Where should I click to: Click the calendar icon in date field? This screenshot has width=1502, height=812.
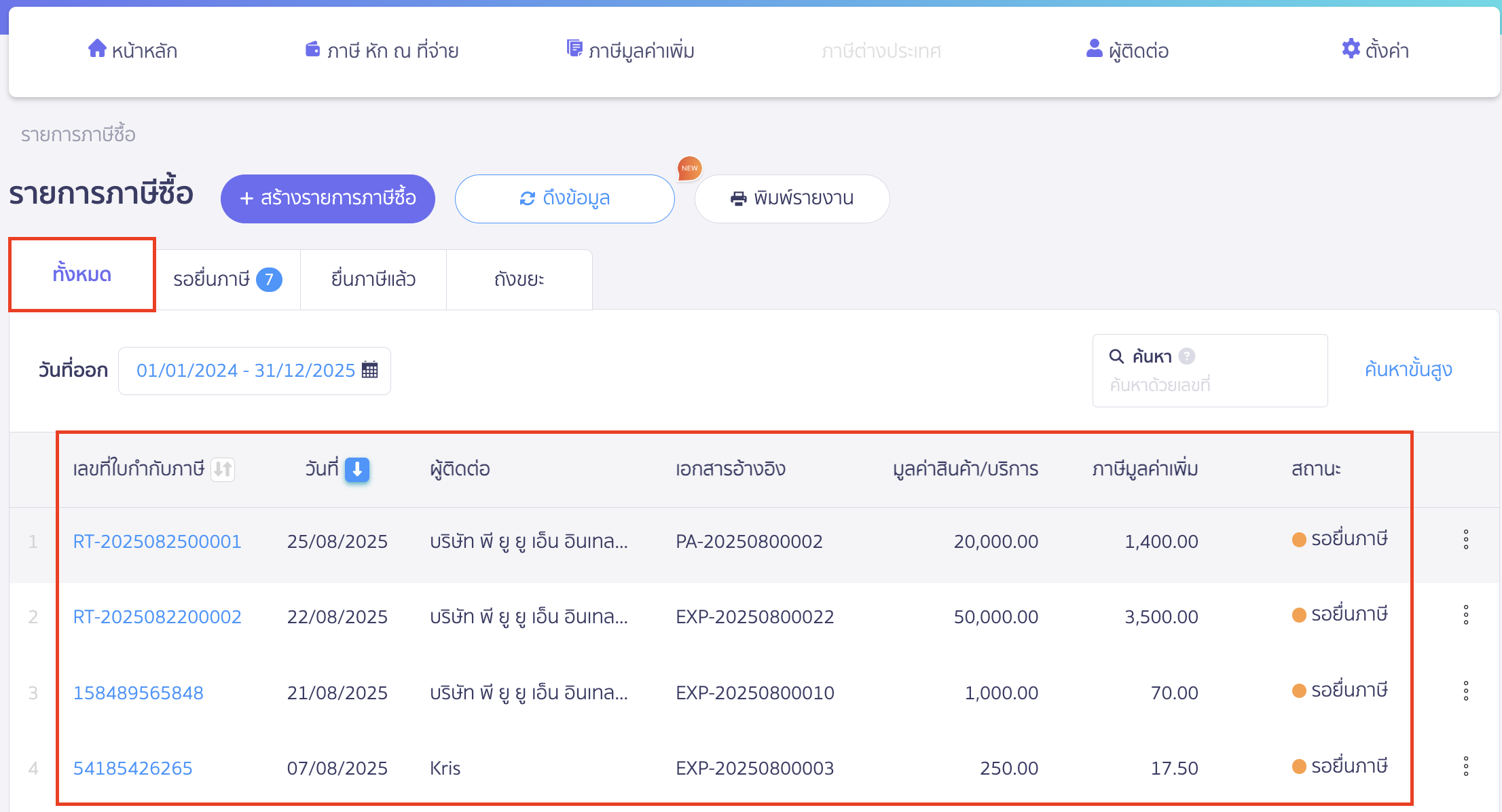click(x=370, y=370)
